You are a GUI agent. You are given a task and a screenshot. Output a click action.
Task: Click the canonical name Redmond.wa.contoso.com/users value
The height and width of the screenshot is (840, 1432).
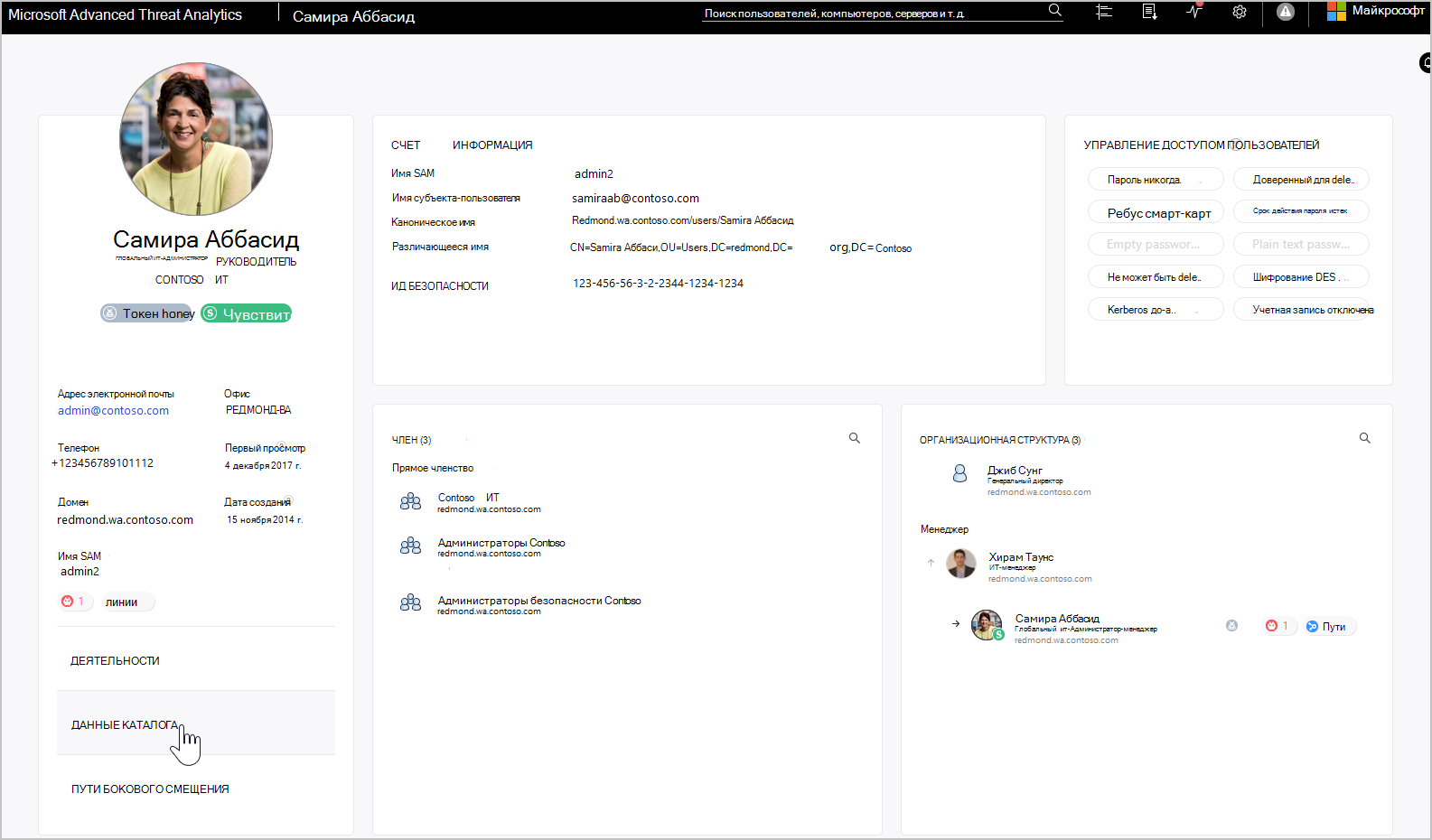tap(683, 220)
